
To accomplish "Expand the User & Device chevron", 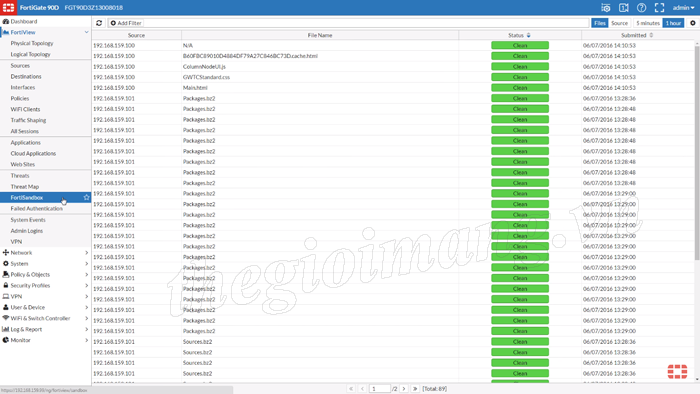I will (87, 307).
